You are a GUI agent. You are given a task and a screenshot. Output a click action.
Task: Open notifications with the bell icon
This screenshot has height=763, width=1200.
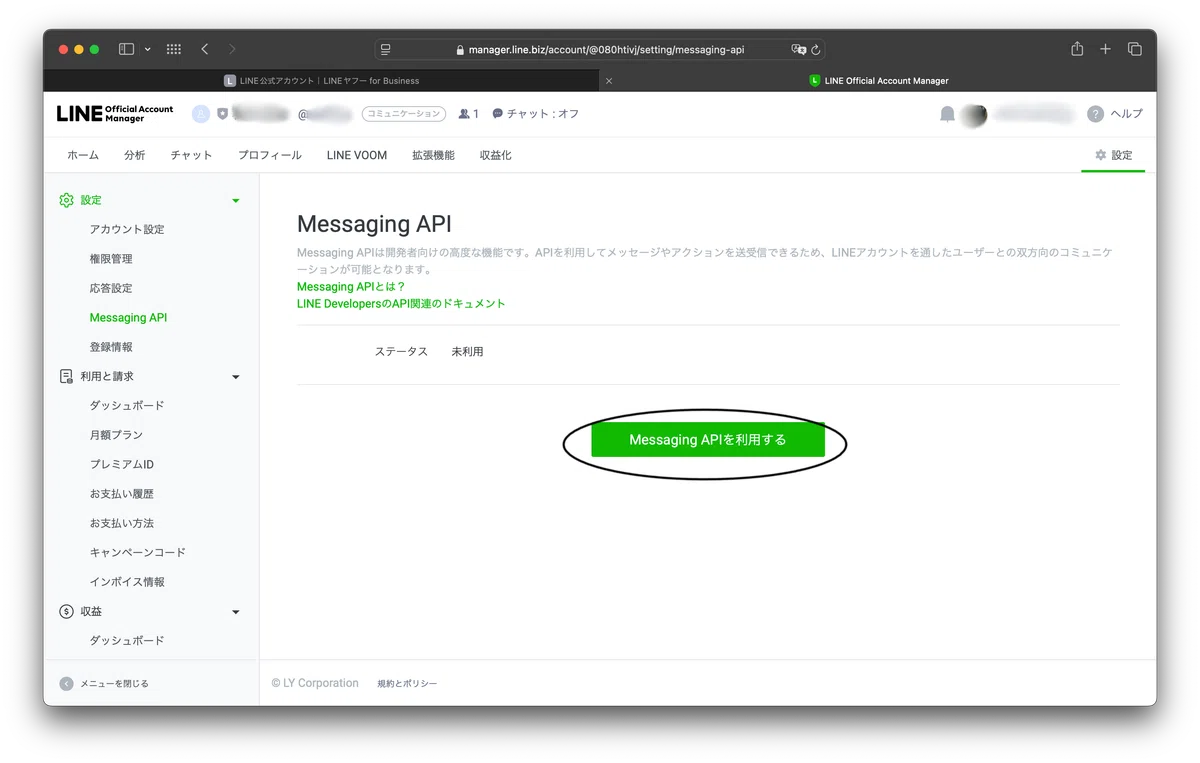pos(947,114)
